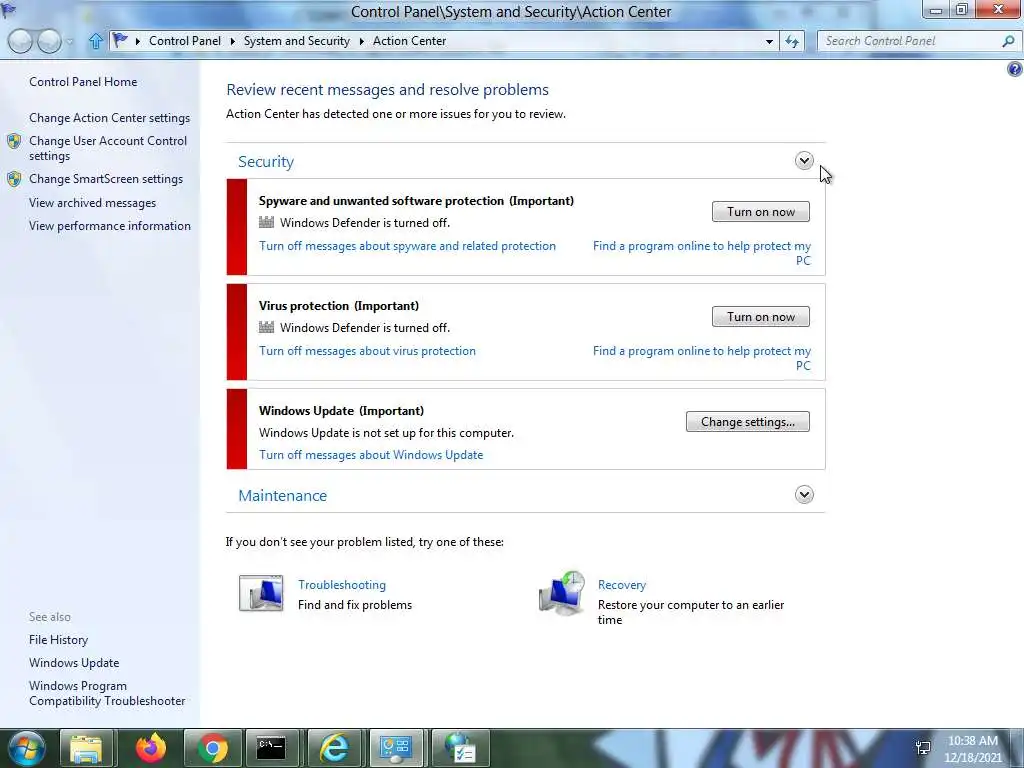
Task: Turn off messages about Windows Update
Action: click(371, 455)
